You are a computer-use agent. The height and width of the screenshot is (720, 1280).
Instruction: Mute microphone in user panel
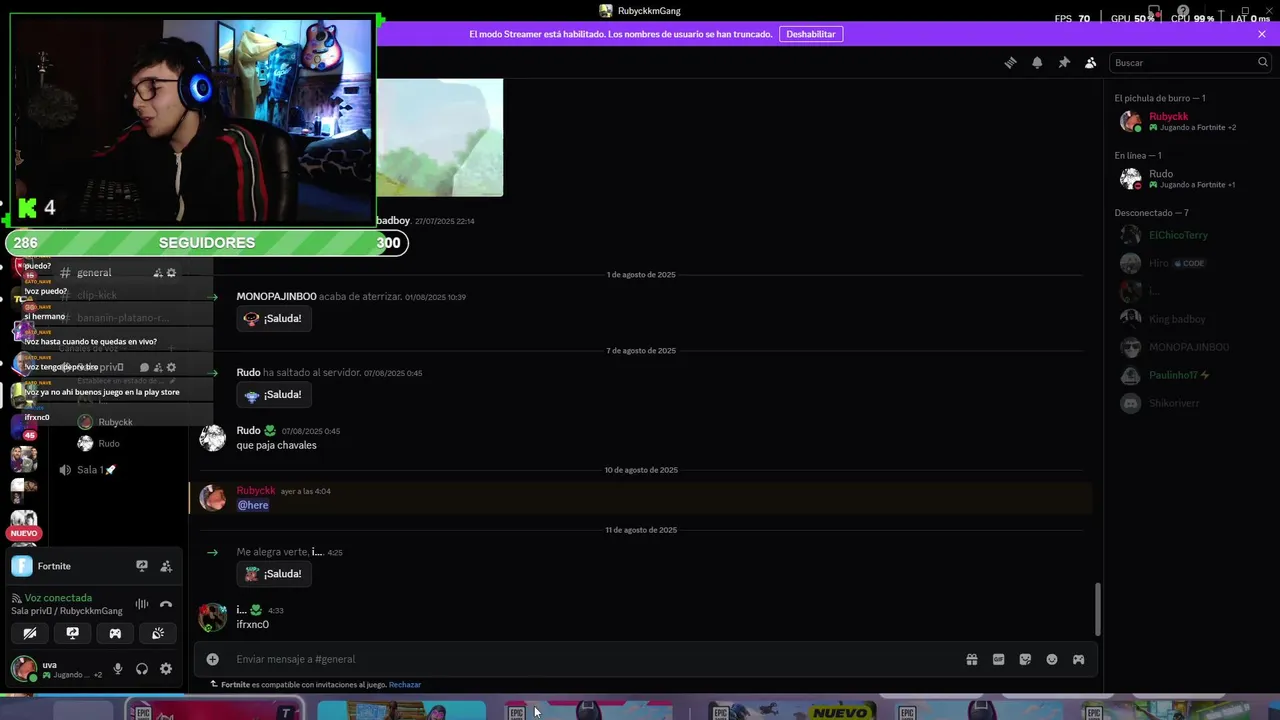(118, 669)
